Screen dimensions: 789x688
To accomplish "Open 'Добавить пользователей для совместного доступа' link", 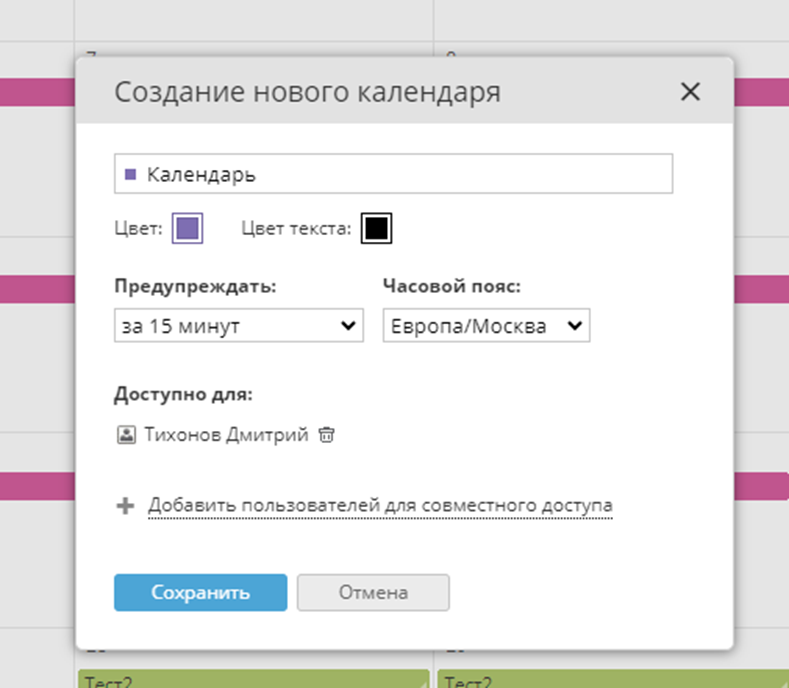I will click(380, 506).
